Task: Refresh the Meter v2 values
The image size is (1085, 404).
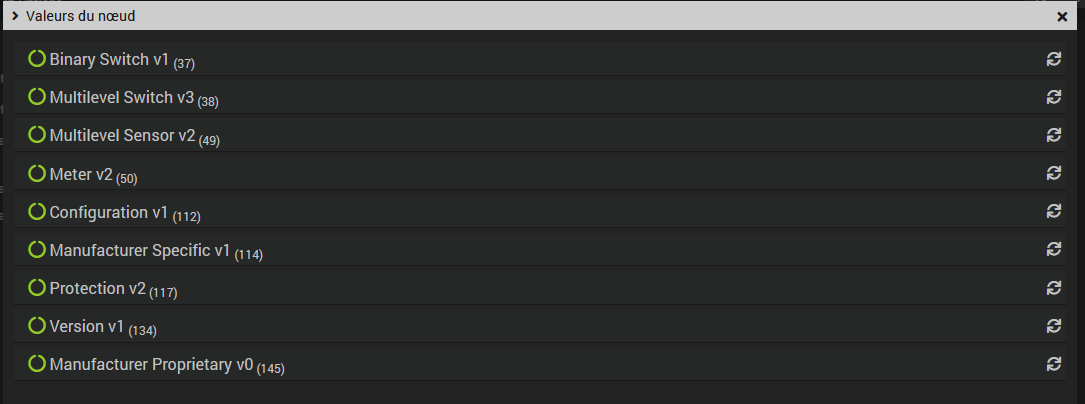Action: pos(1053,173)
